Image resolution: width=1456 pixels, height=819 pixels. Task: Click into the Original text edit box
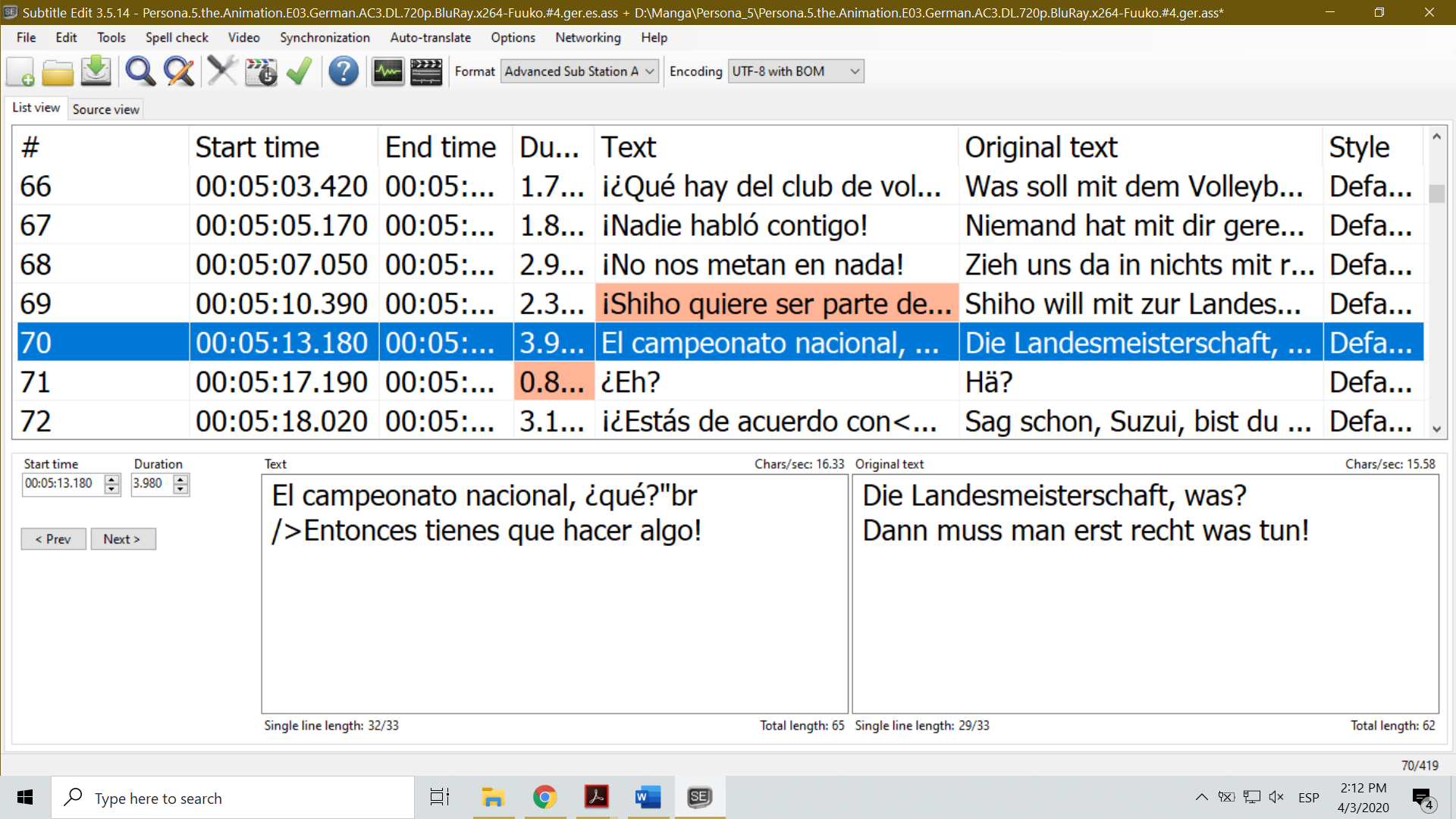pyautogui.click(x=1145, y=594)
